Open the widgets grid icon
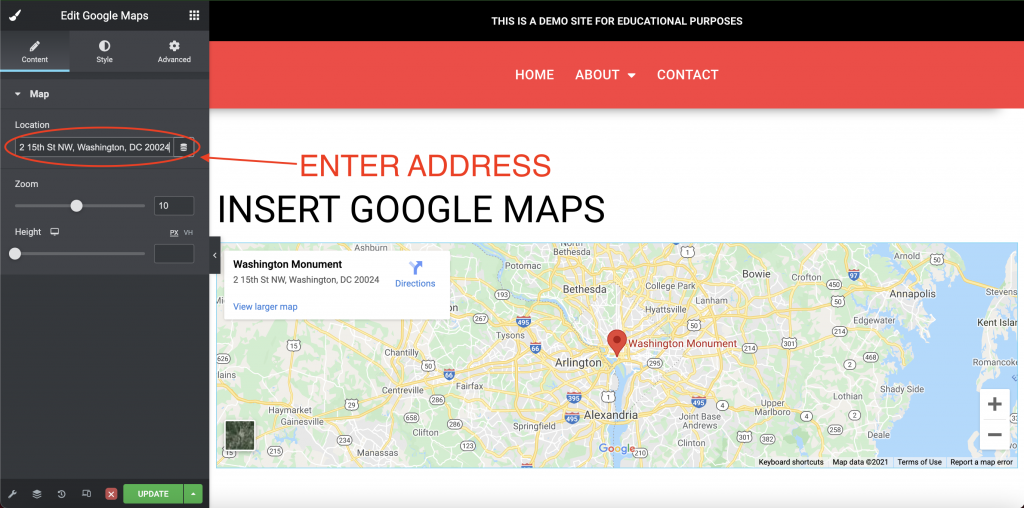 pyautogui.click(x=194, y=16)
